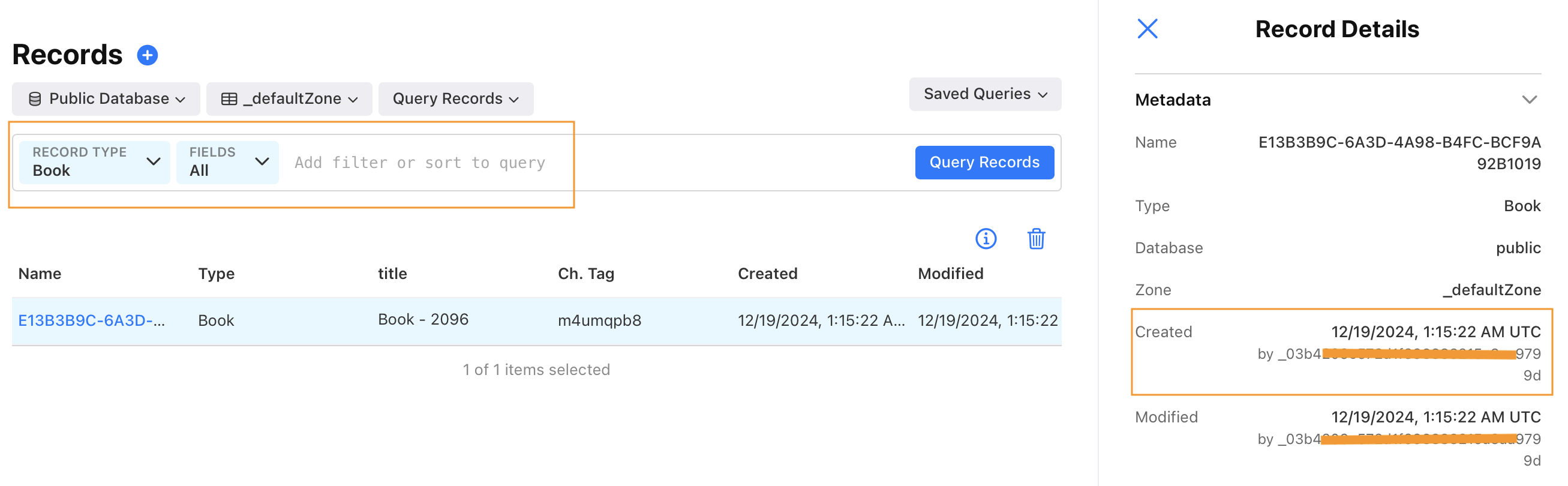Open the _defaultZone zone dropdown
Image resolution: width=1568 pixels, height=486 pixels.
(289, 98)
